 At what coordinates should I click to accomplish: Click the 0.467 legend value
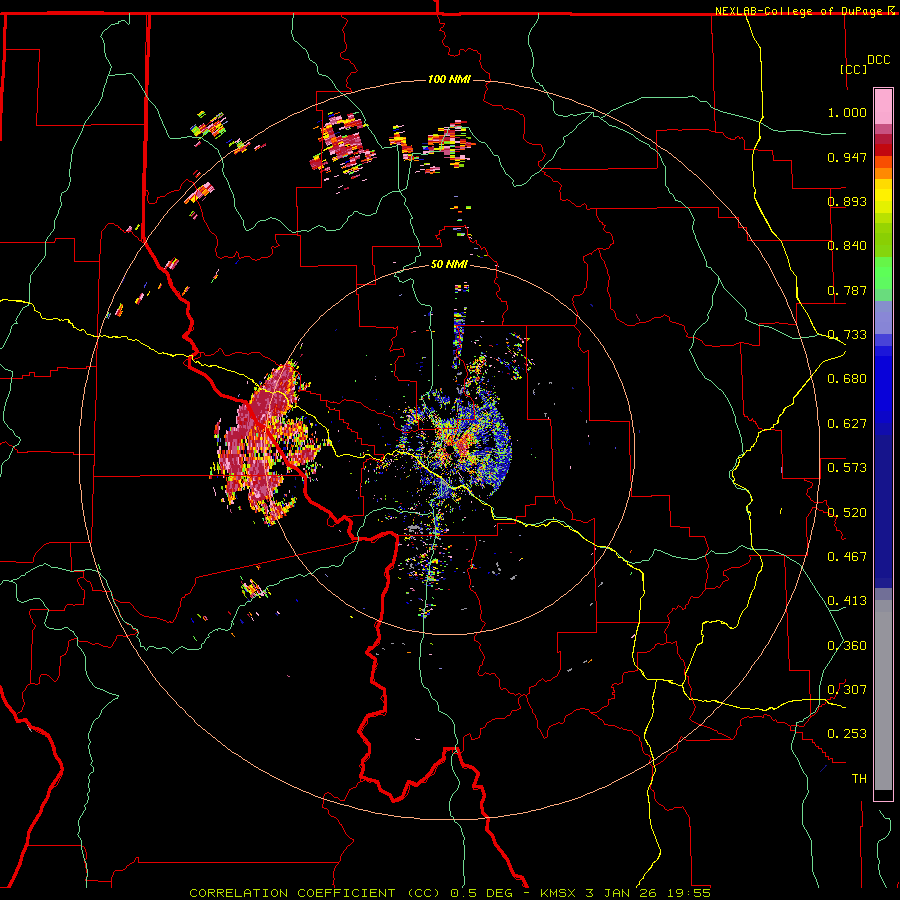(x=847, y=557)
